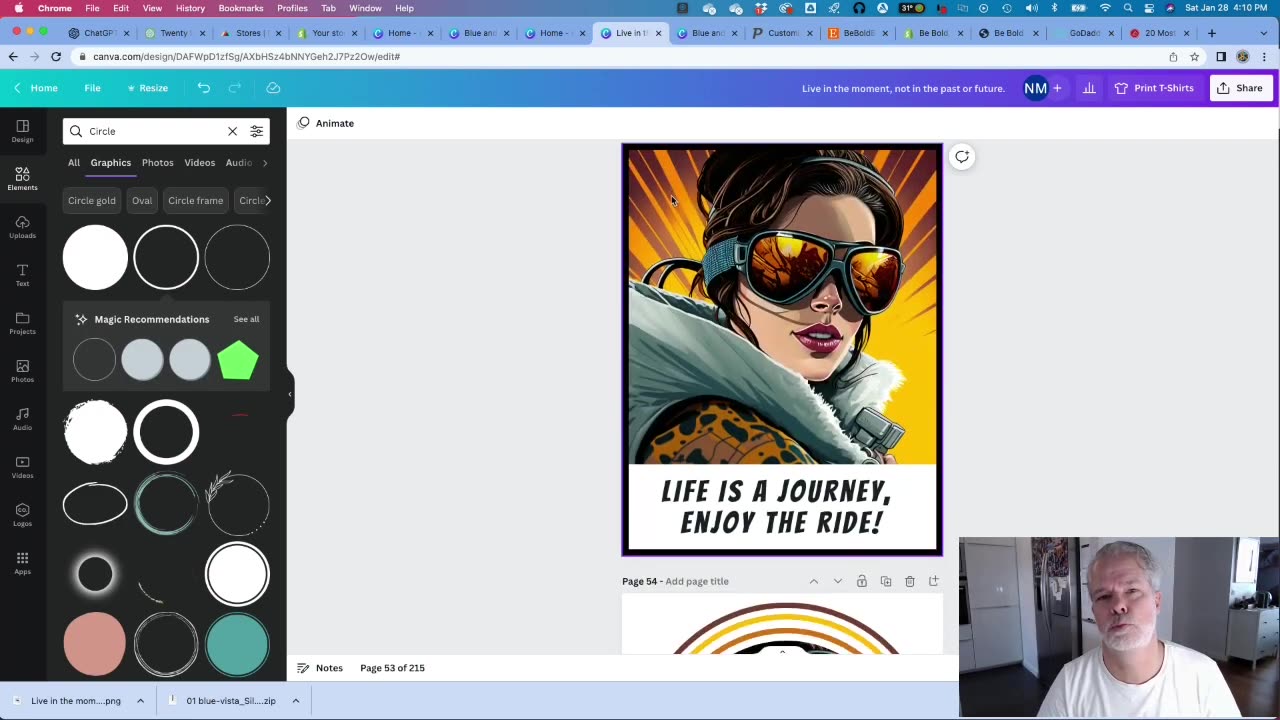Image resolution: width=1280 pixels, height=720 pixels.
Task: Click the Undo arrow in Canva header
Action: coord(204,88)
